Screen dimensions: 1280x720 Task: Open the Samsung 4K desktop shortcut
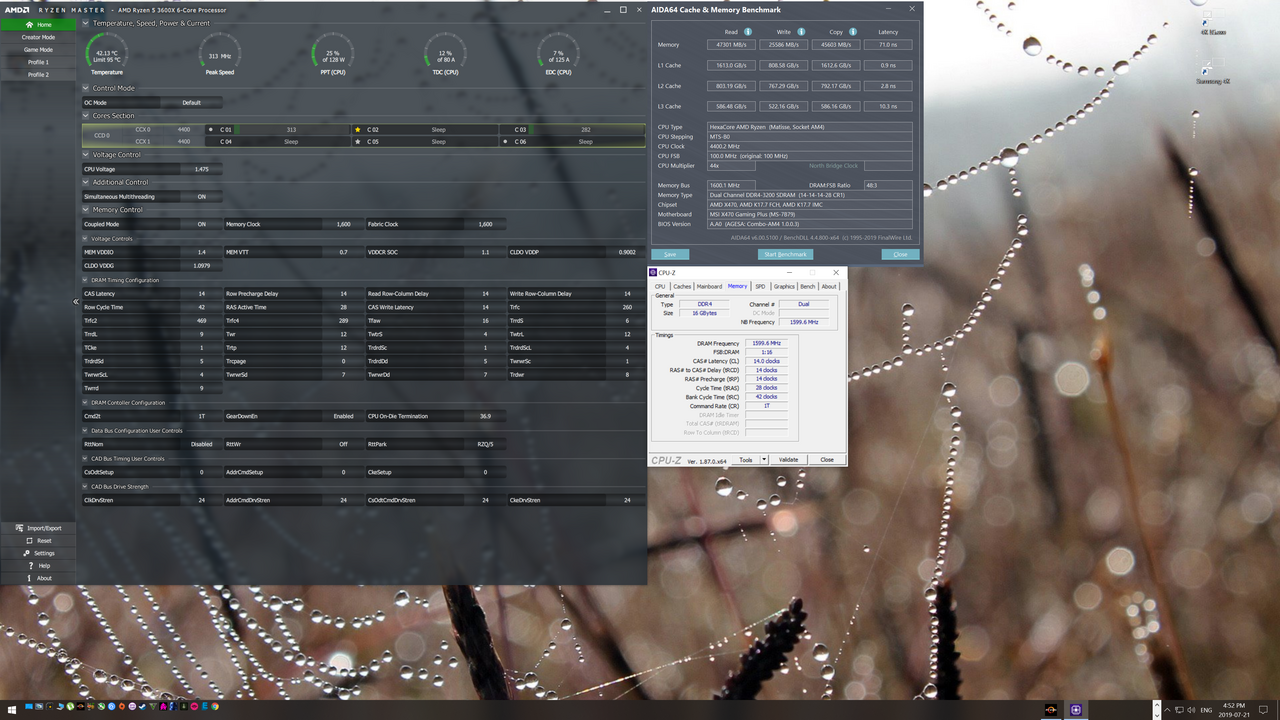coord(1211,72)
